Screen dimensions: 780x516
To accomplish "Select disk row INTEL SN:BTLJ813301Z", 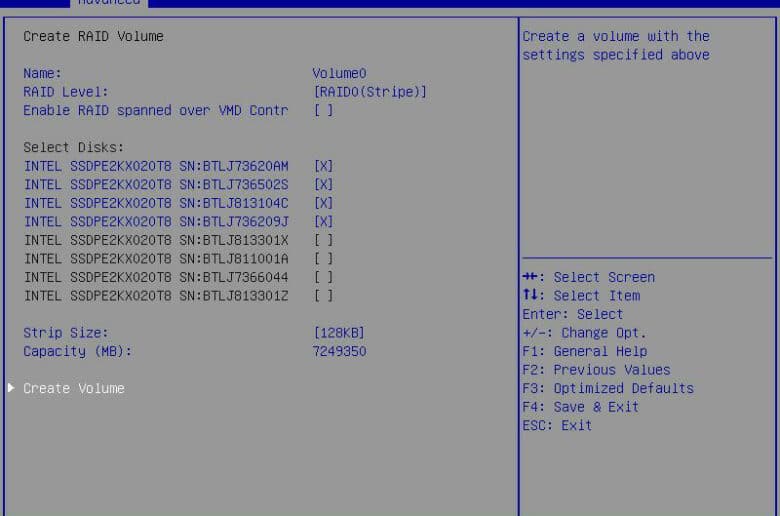I will [x=156, y=296].
